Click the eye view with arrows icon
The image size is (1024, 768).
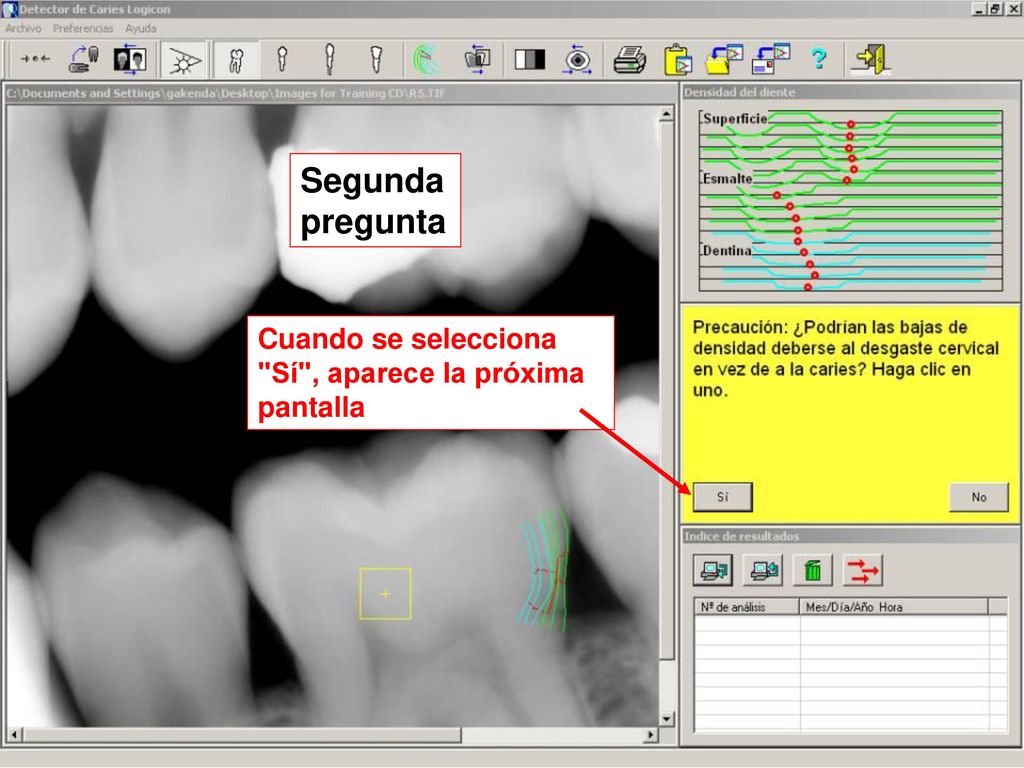tap(578, 59)
